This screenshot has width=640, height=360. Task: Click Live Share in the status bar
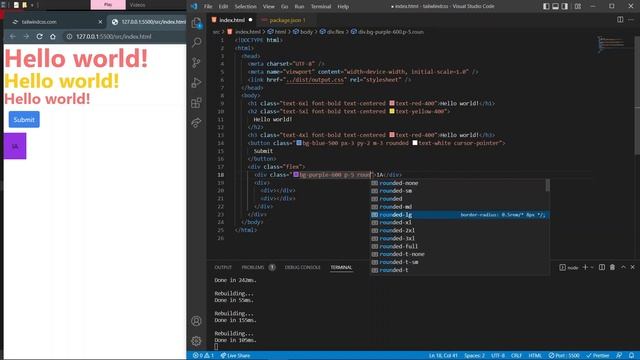coord(236,356)
